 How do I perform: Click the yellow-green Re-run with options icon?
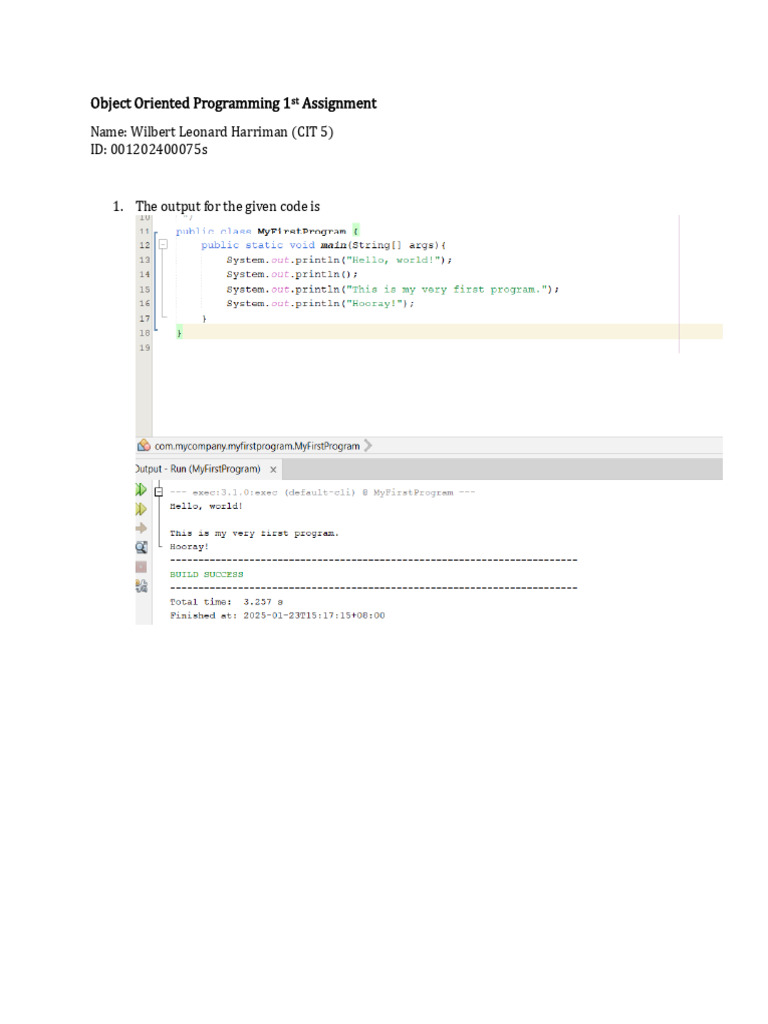click(x=141, y=509)
